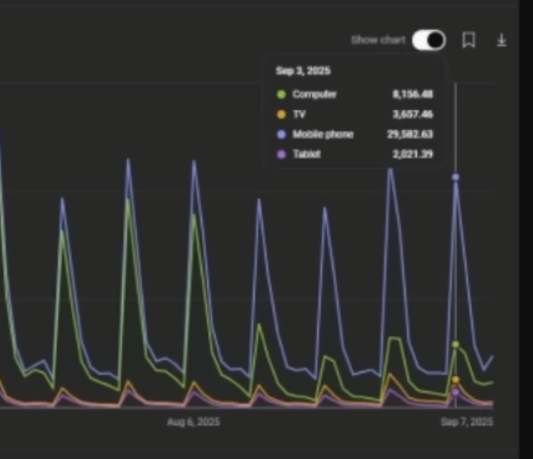Click the blue Mobile phone legend dot

tap(281, 134)
